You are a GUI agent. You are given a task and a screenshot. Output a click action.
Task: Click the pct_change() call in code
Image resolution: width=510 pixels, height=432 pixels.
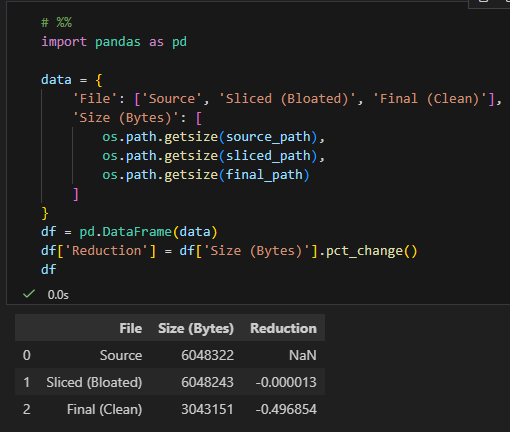click(x=371, y=251)
